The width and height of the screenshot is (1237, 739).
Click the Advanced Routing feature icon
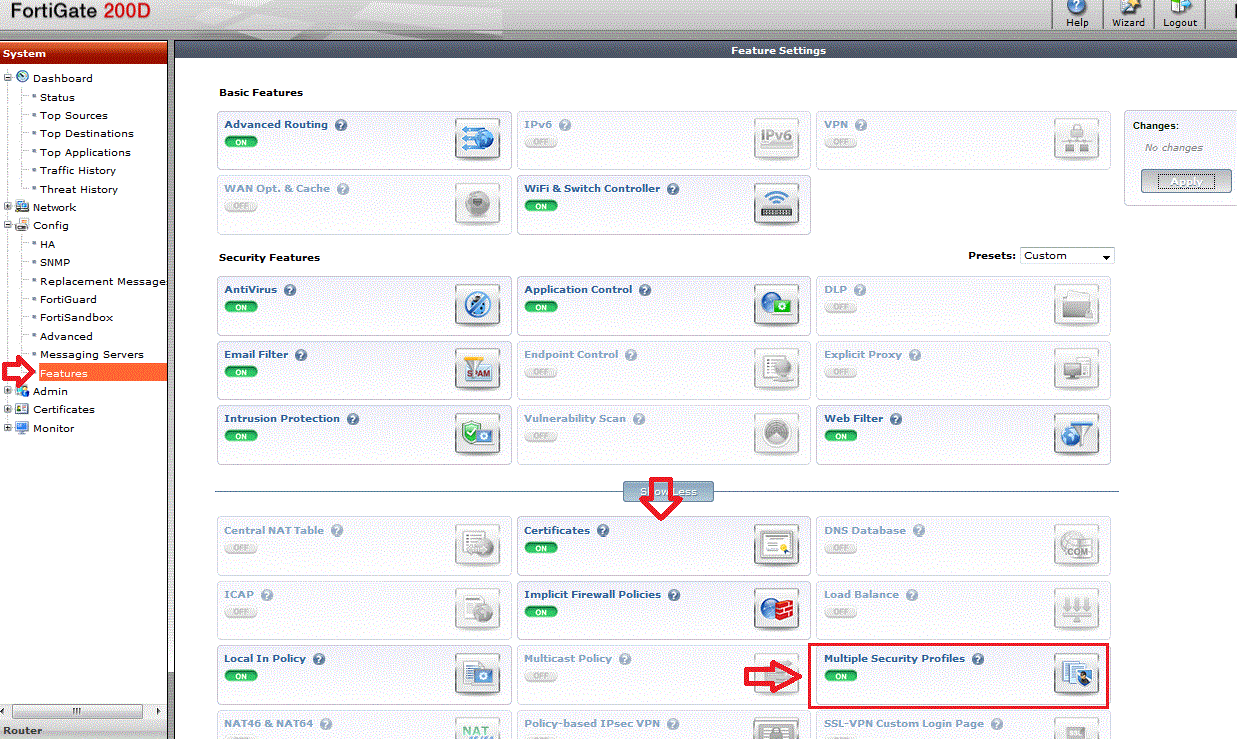pos(477,139)
